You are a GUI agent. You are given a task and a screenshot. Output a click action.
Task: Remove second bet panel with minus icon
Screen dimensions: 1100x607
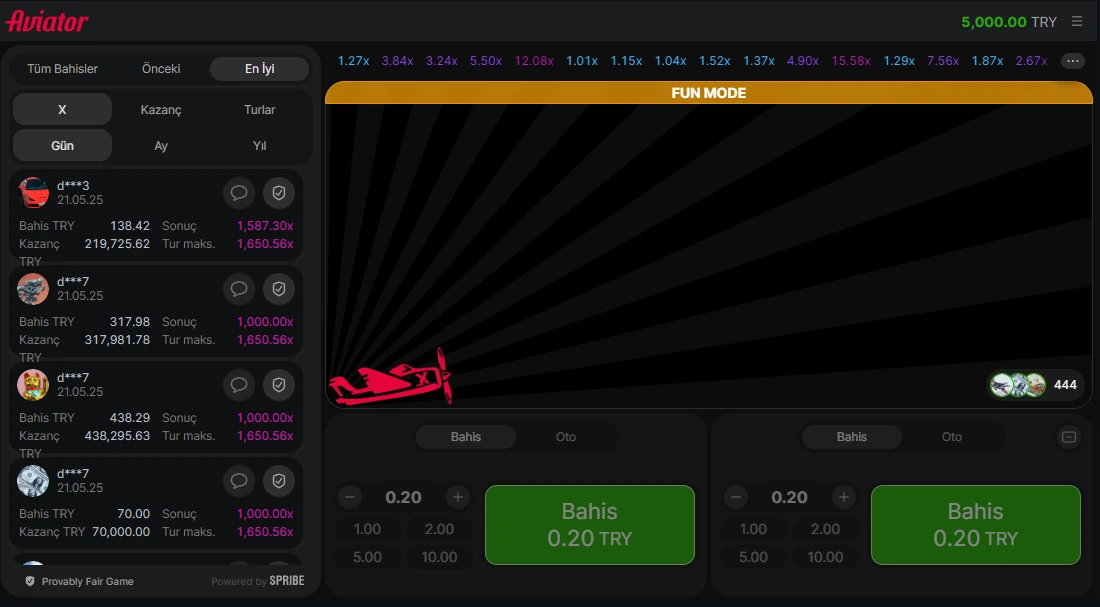click(1068, 437)
